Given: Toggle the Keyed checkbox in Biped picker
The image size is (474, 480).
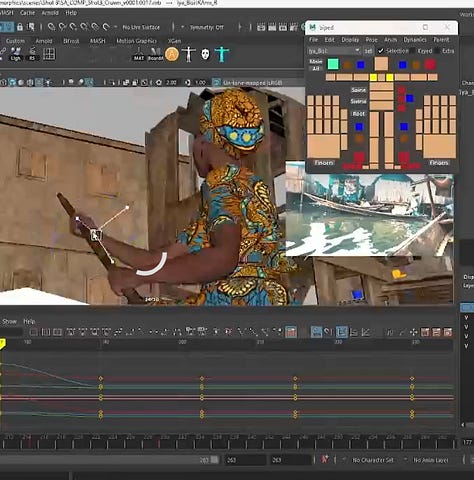Looking at the screenshot, I should (x=413, y=51).
